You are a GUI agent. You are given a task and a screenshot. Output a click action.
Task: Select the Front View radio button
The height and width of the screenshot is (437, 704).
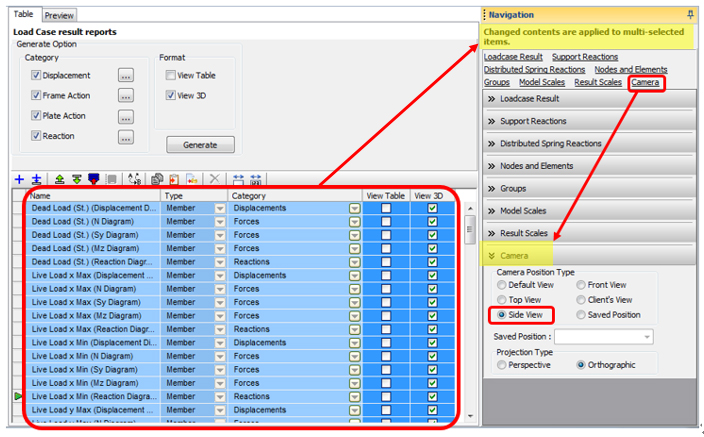[x=581, y=285]
